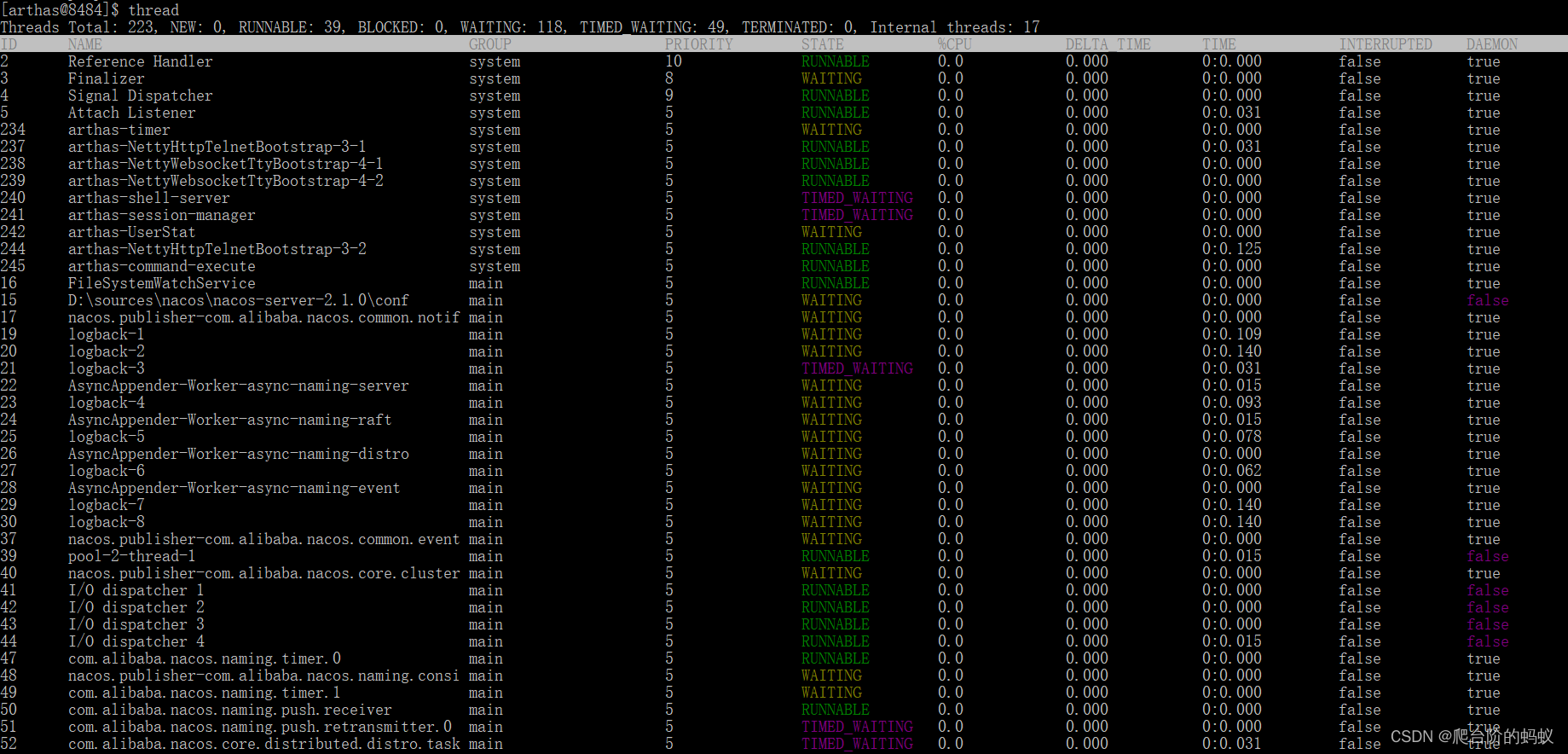Click priority value 10 for Reference Handler

click(674, 61)
